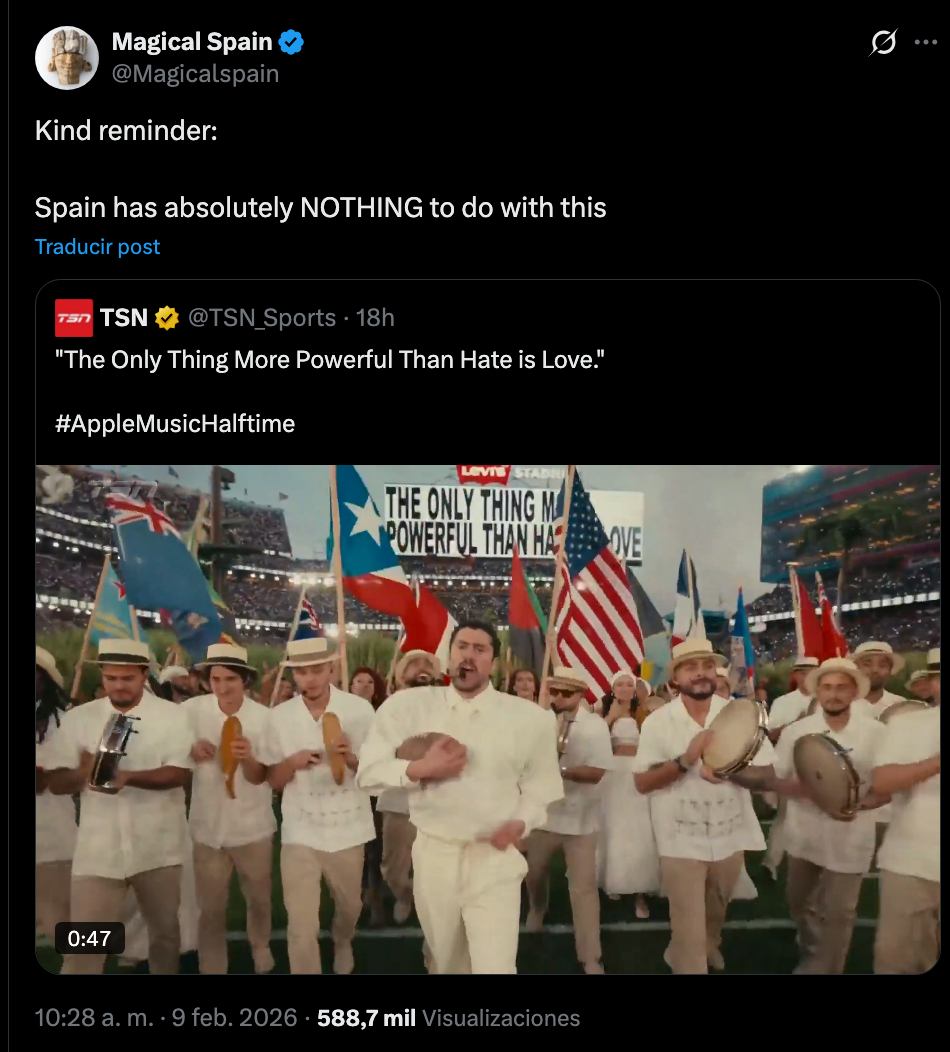Image resolution: width=950 pixels, height=1052 pixels.
Task: Open the TSN account name
Action: pos(124,318)
